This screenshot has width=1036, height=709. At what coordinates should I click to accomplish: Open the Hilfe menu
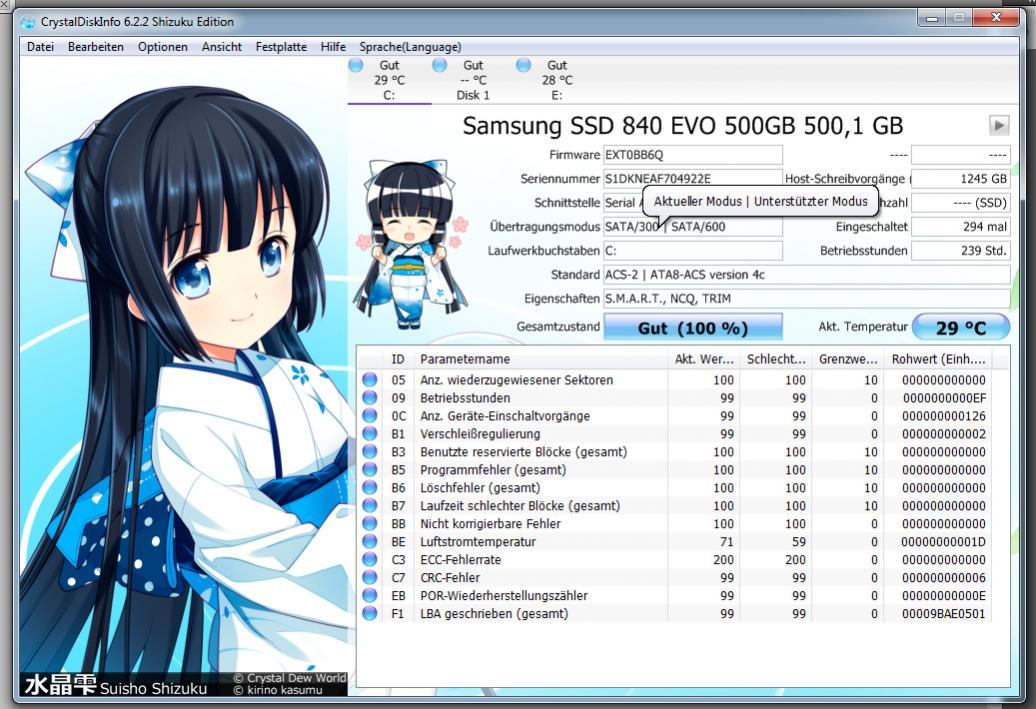(333, 47)
